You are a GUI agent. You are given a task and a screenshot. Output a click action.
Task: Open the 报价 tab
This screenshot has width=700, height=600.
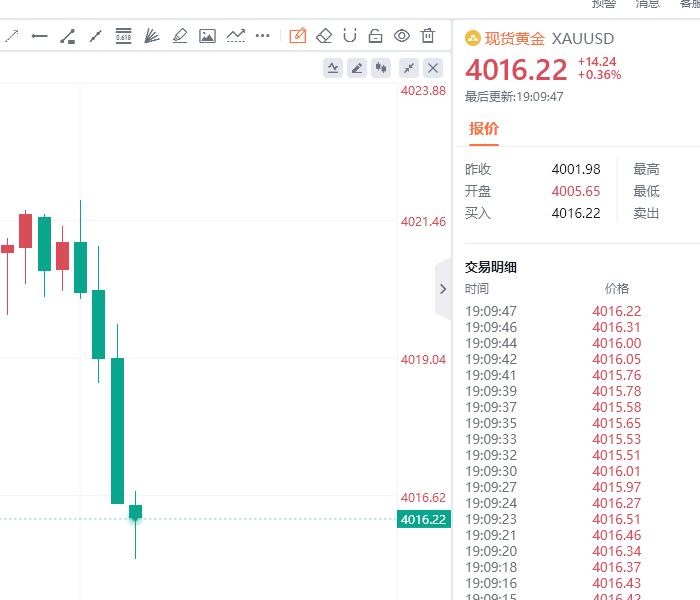click(x=483, y=129)
